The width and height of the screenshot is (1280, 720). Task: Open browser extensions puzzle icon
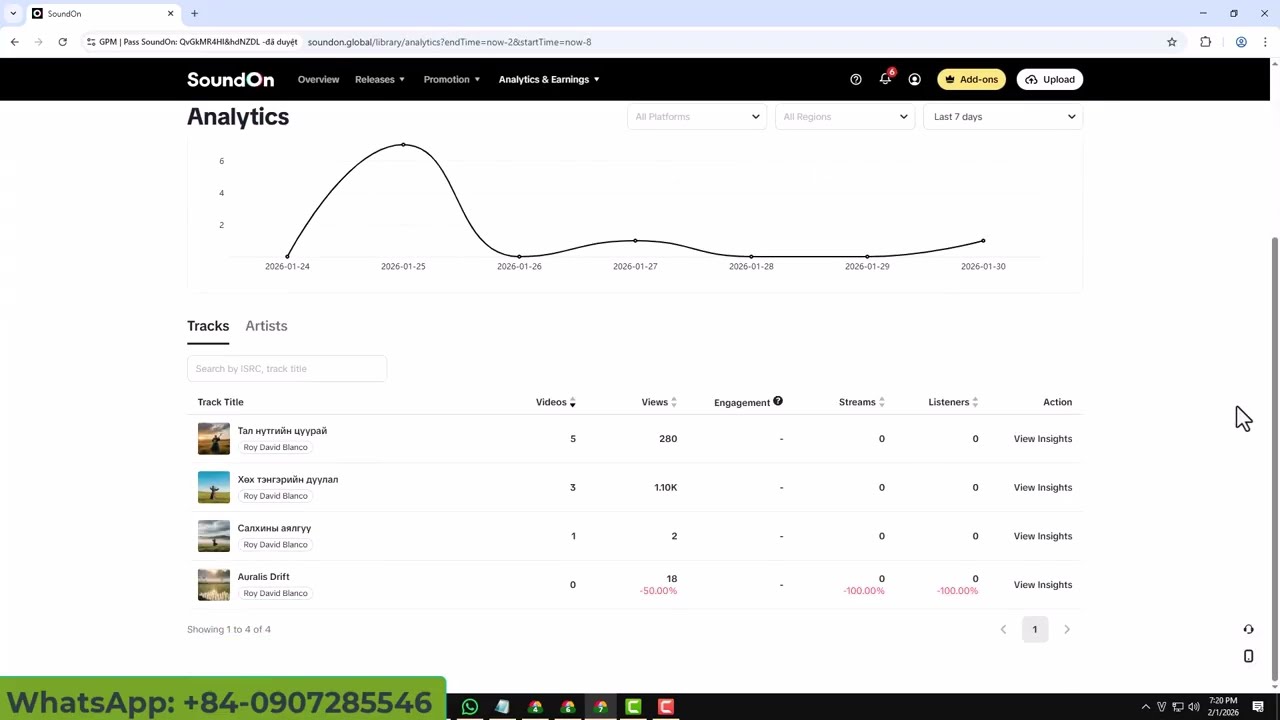tap(1205, 42)
